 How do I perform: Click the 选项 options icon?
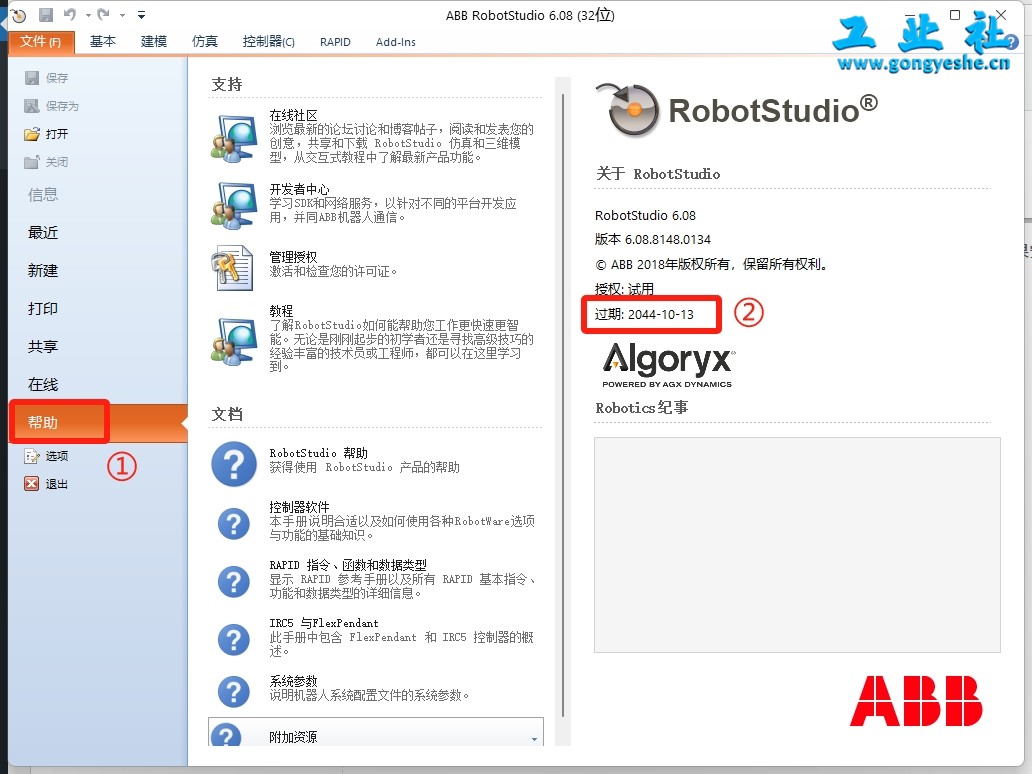coord(32,456)
